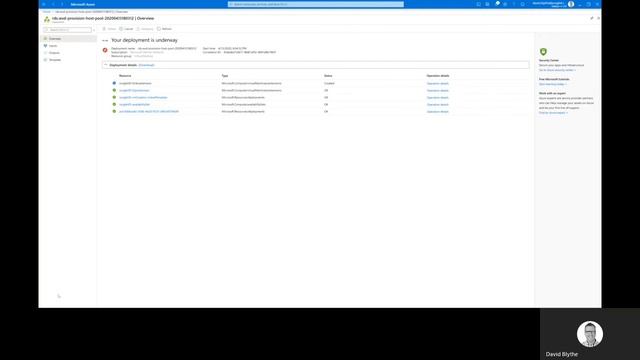Click the red deployment status icon
The image size is (640, 360).
(105, 50)
